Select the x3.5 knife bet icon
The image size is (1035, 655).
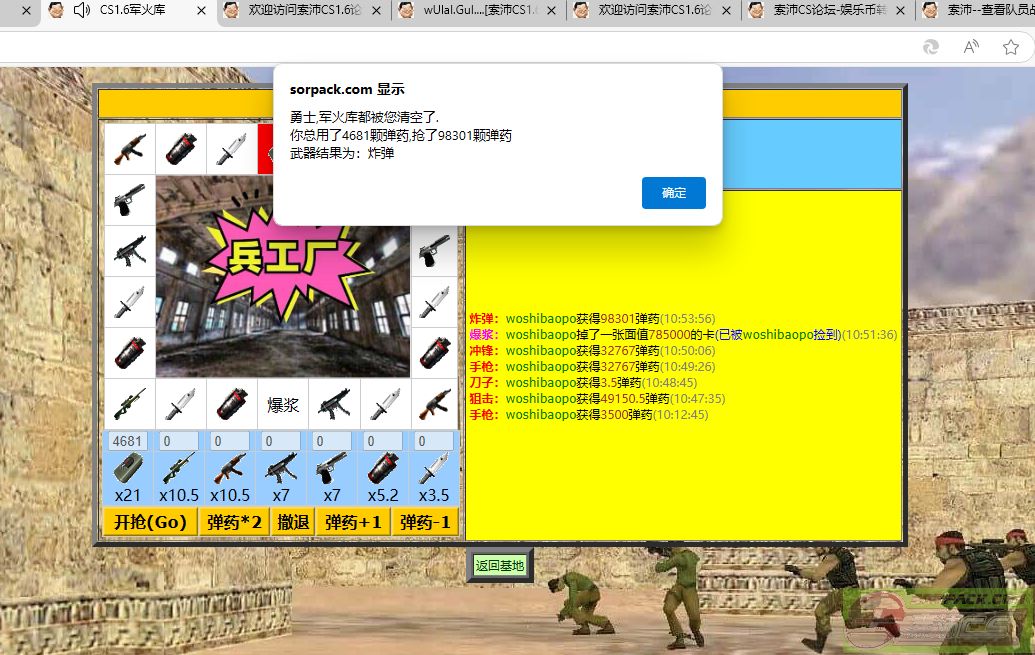click(434, 468)
